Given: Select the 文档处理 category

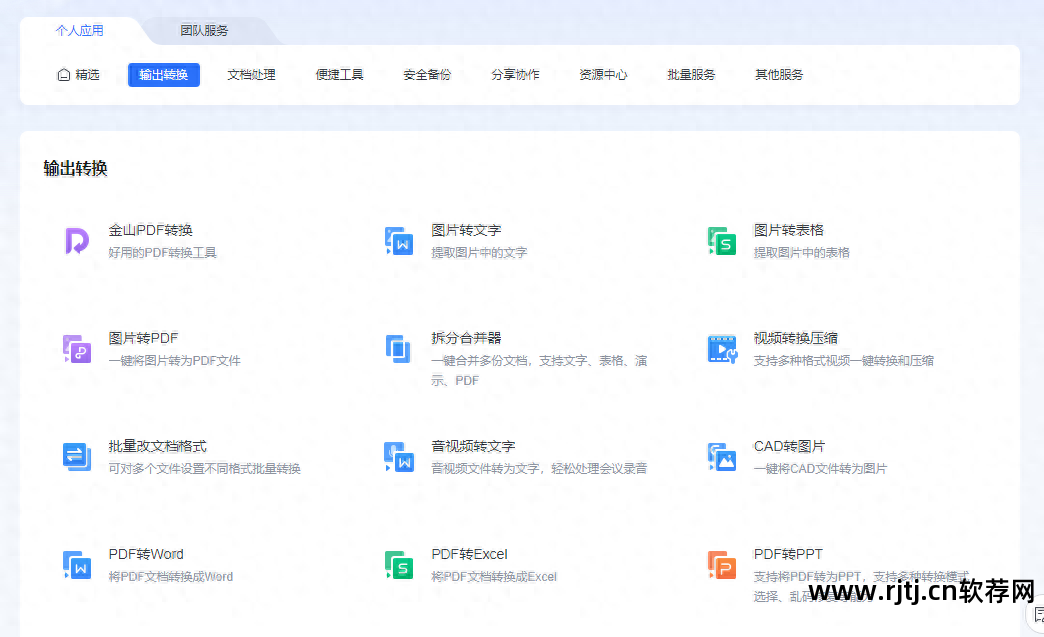Looking at the screenshot, I should pos(252,74).
